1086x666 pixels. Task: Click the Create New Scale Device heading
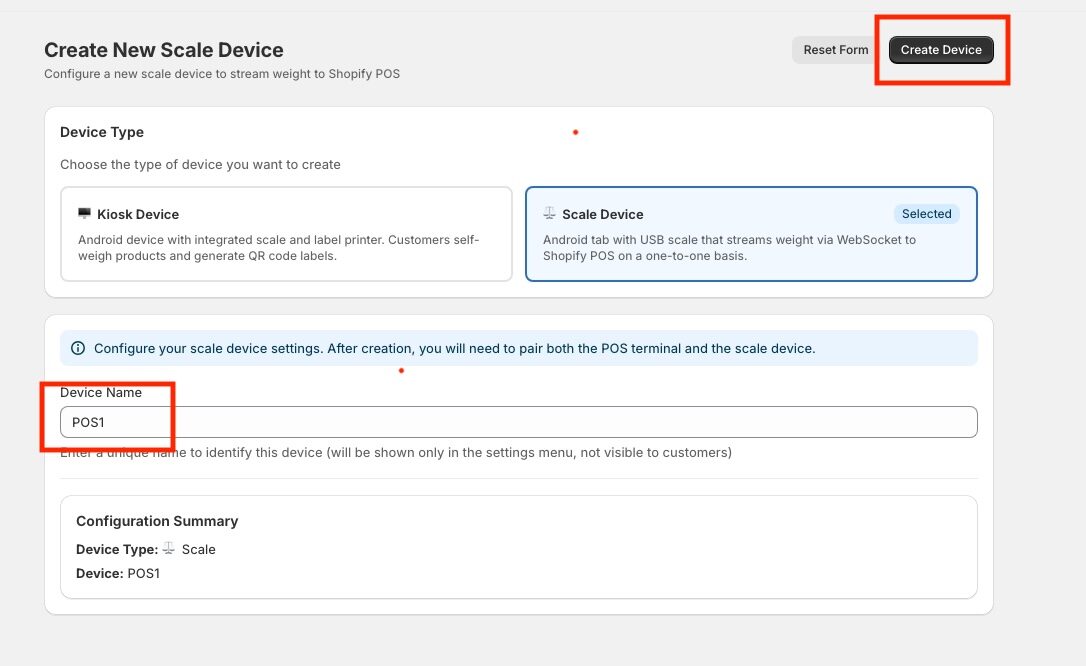click(163, 50)
